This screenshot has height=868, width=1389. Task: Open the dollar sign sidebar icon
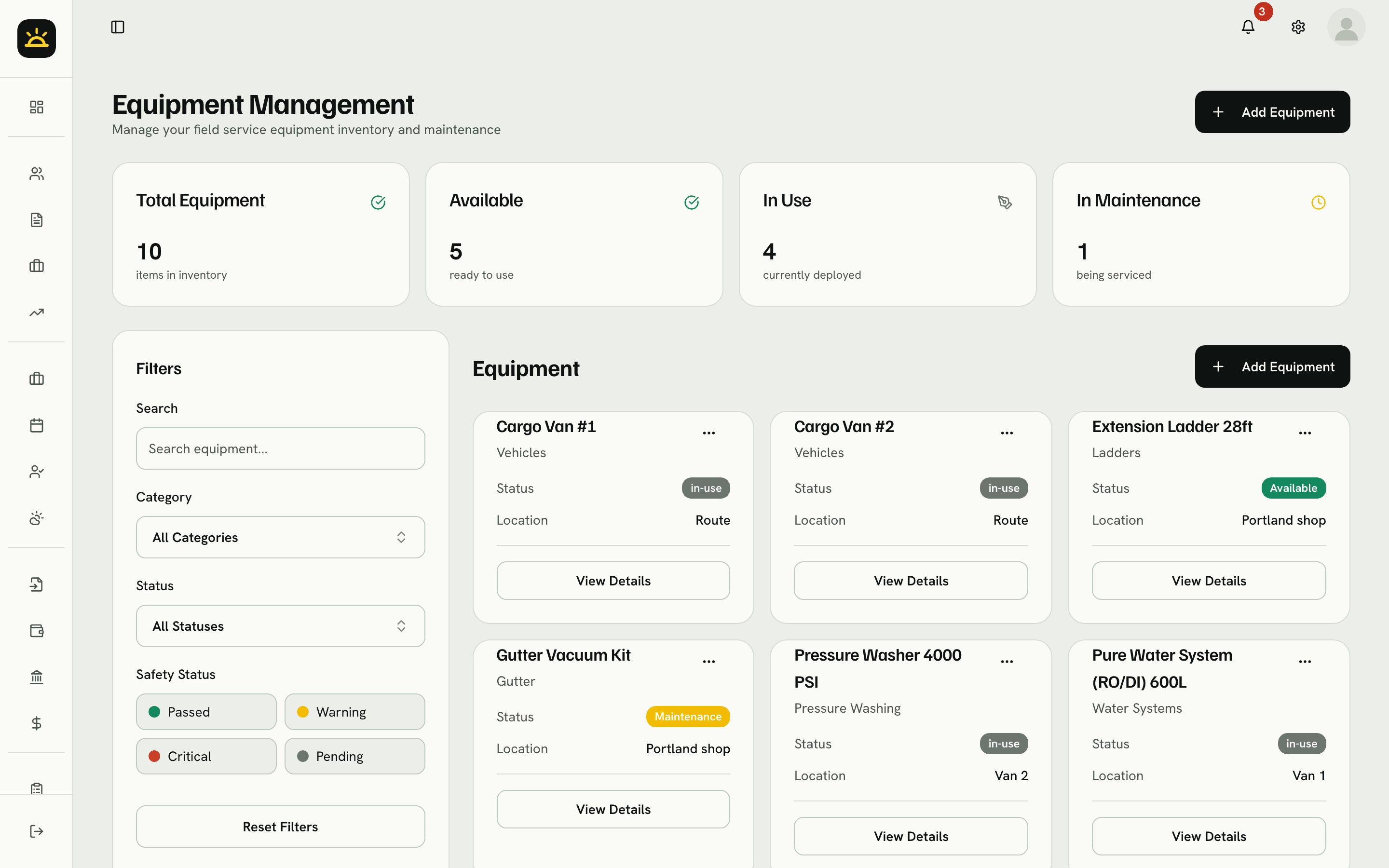[x=36, y=723]
